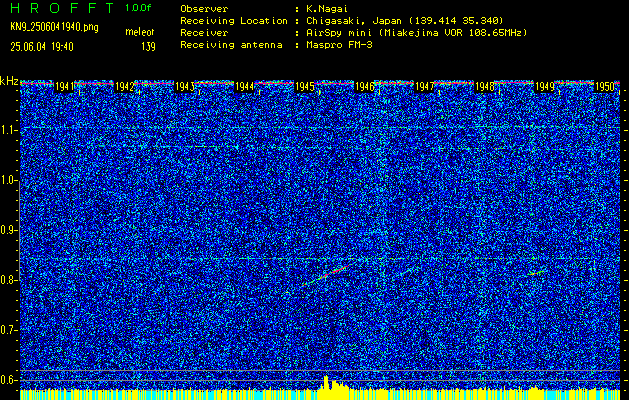Viewport: 629px width, 400px height.
Task: Click the 1941 time marker
Action: click(64, 87)
